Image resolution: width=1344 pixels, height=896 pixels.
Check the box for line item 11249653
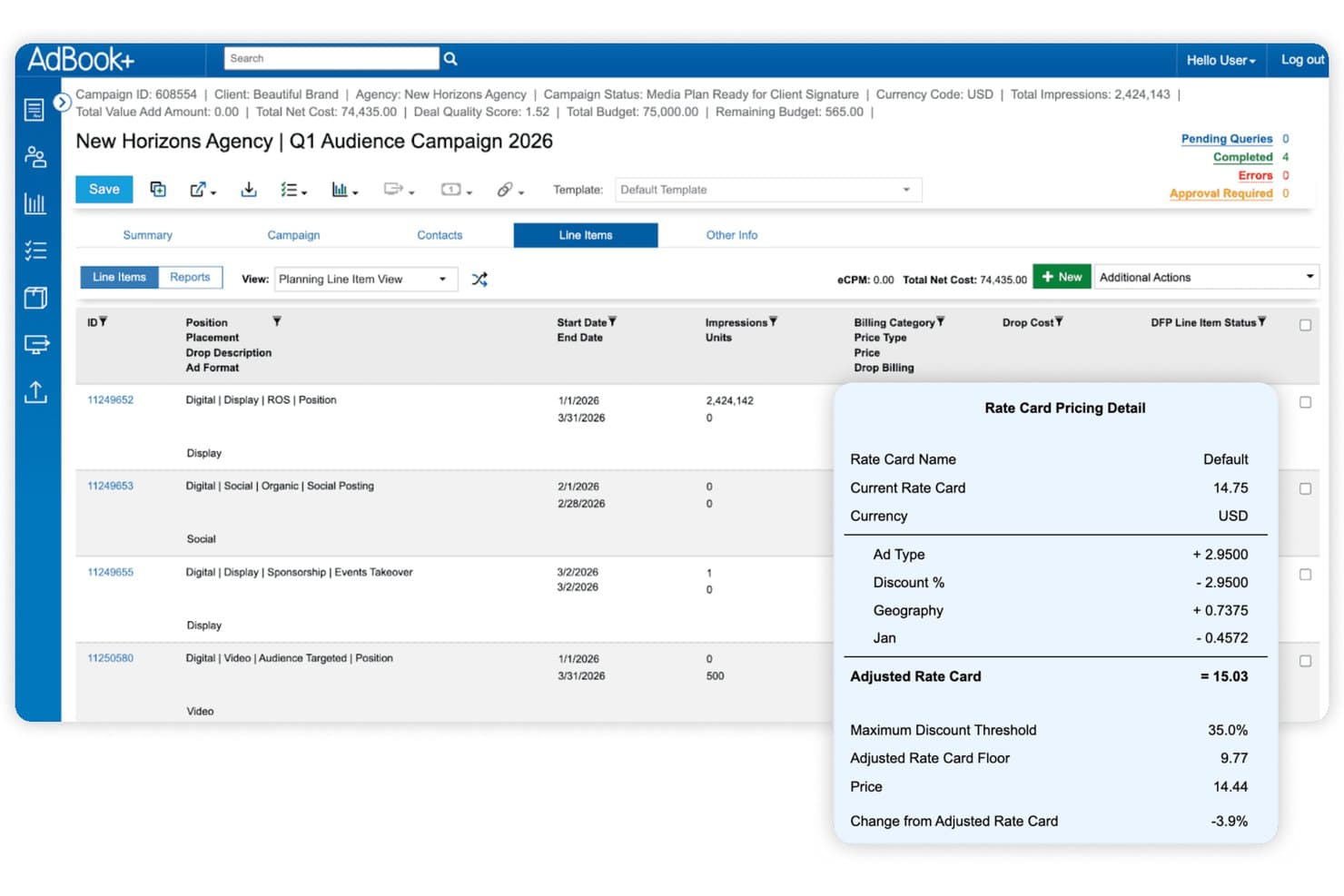point(1305,488)
